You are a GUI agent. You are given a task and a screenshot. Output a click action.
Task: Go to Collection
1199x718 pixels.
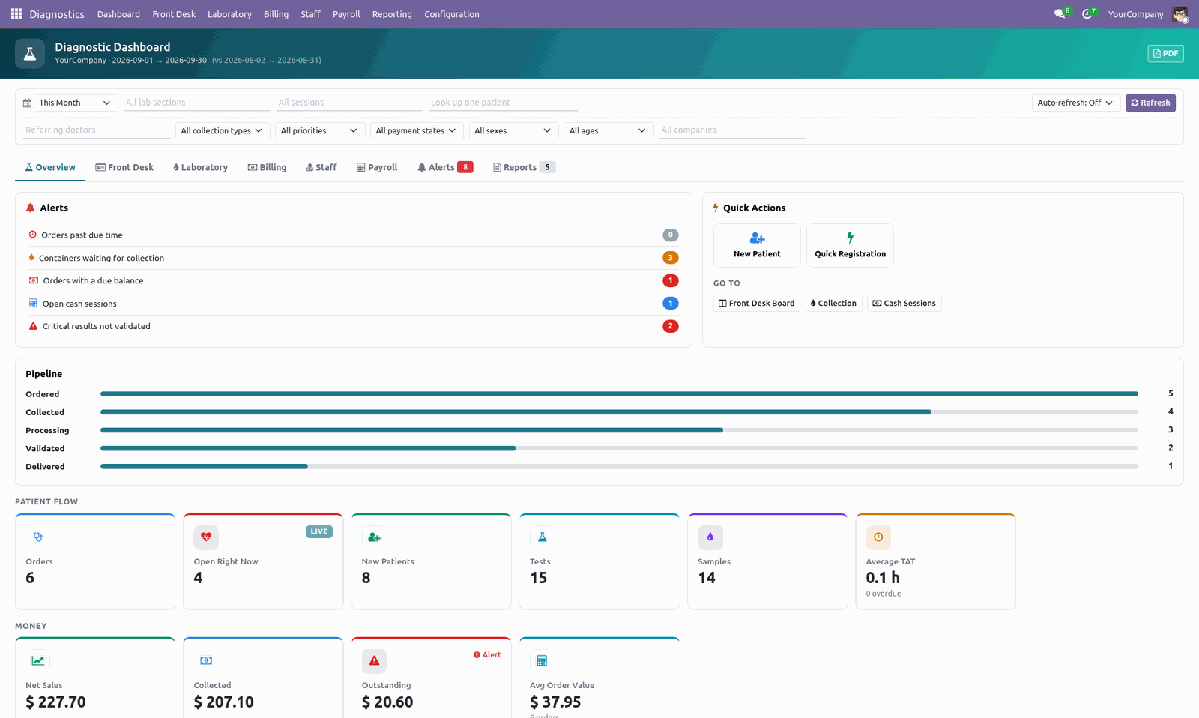point(833,304)
